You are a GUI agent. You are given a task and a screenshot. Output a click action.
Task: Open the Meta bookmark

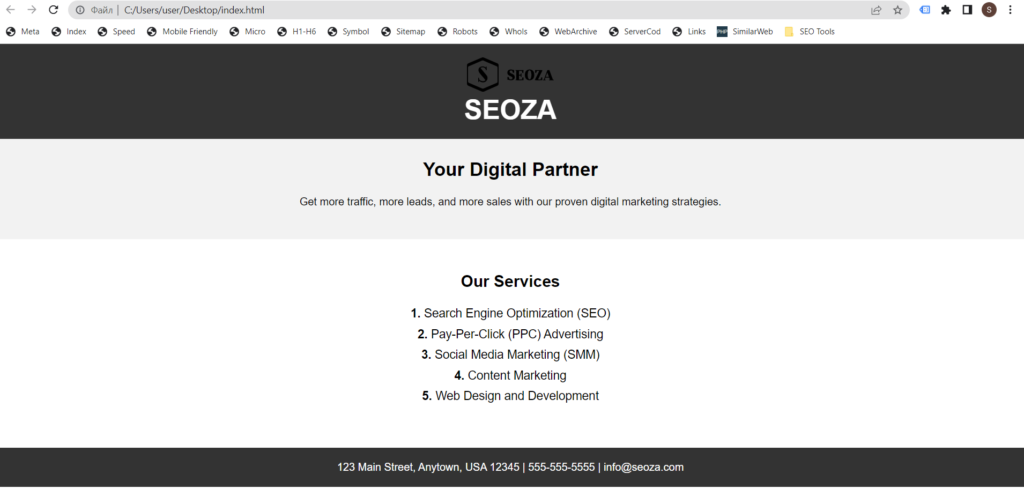click(x=23, y=31)
